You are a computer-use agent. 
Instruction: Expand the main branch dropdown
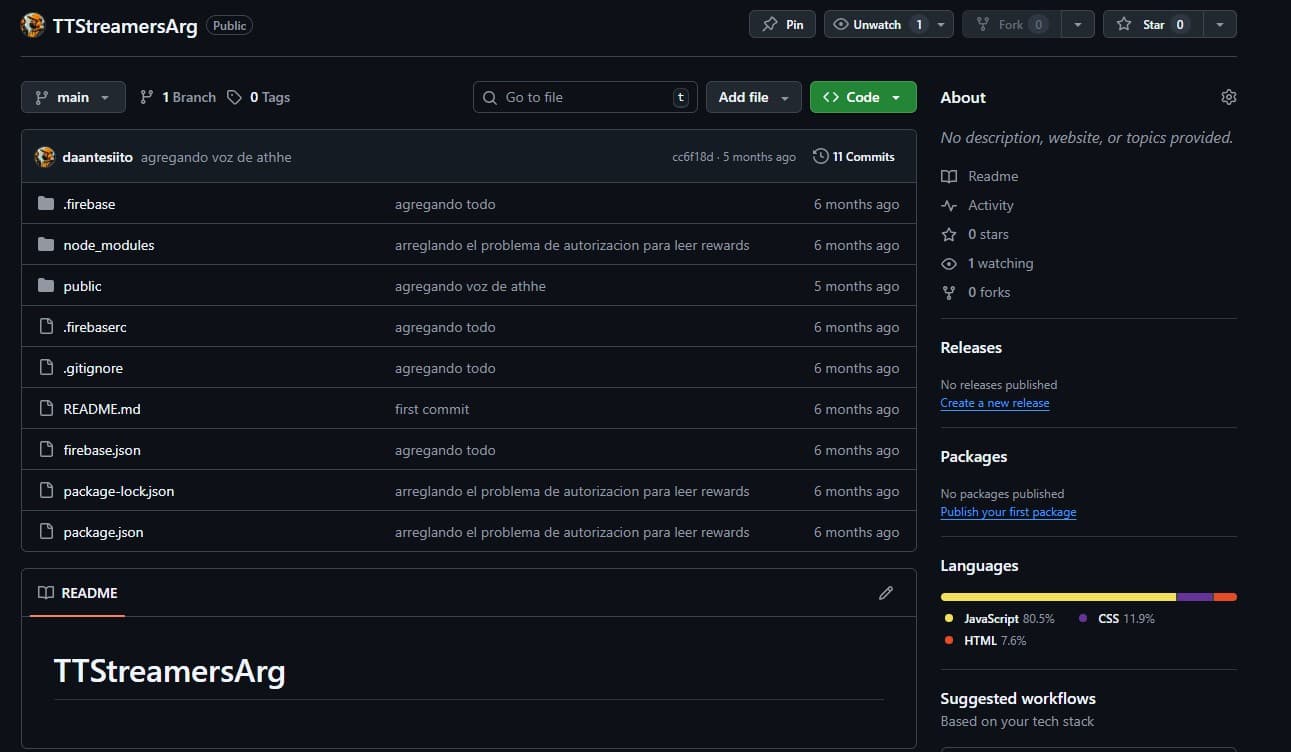[x=73, y=97]
